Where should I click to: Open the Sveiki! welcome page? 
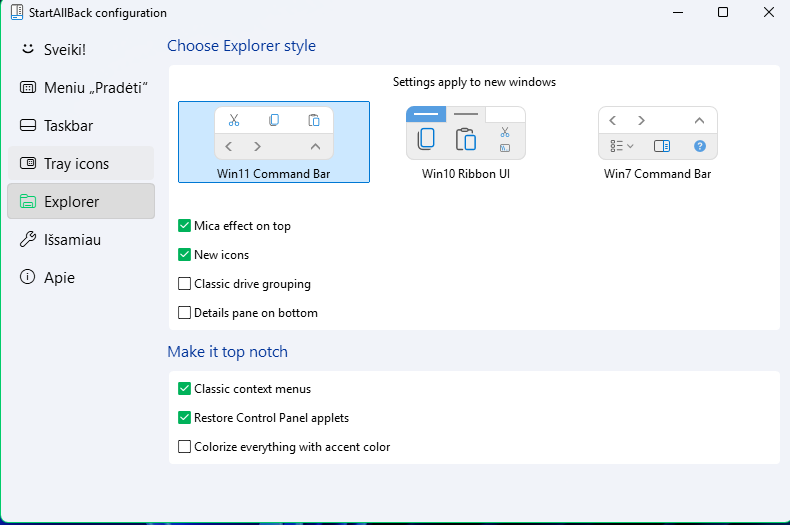coord(81,49)
